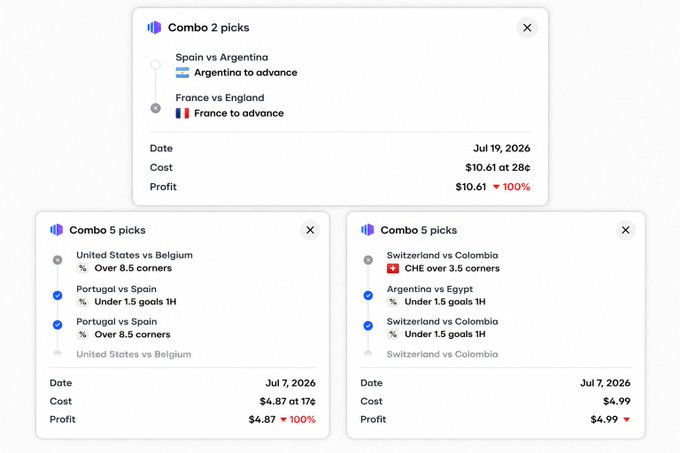The width and height of the screenshot is (680, 453).
Task: Click the failed status icon for United States vs Belgium
Action: pos(57,260)
